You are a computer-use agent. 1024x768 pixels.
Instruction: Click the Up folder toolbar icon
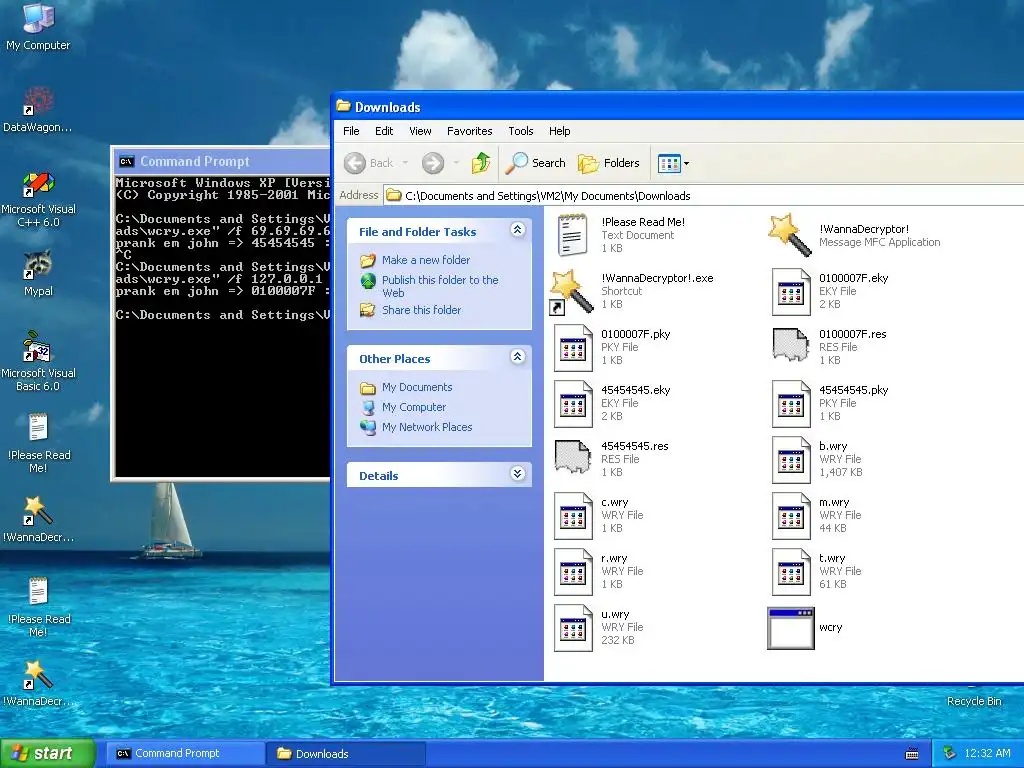[481, 163]
